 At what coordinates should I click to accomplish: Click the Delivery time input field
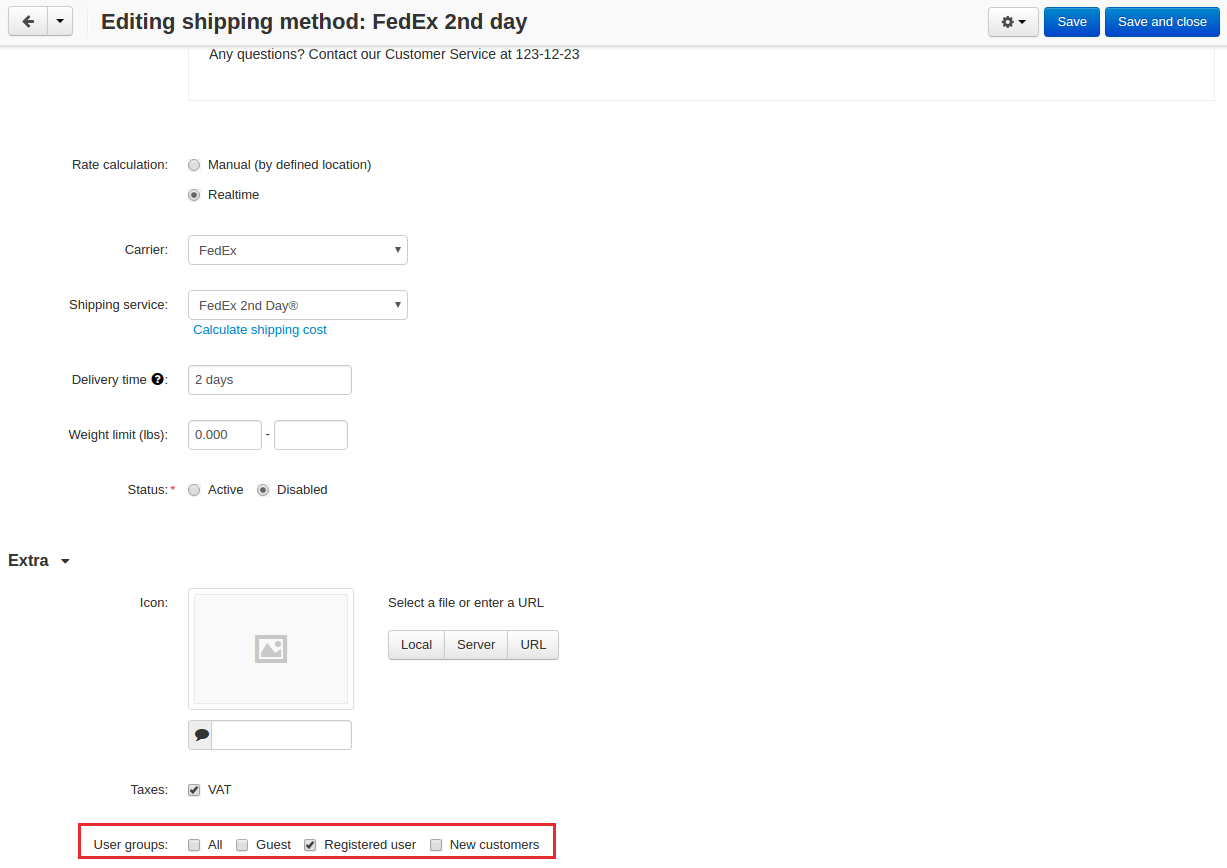270,380
